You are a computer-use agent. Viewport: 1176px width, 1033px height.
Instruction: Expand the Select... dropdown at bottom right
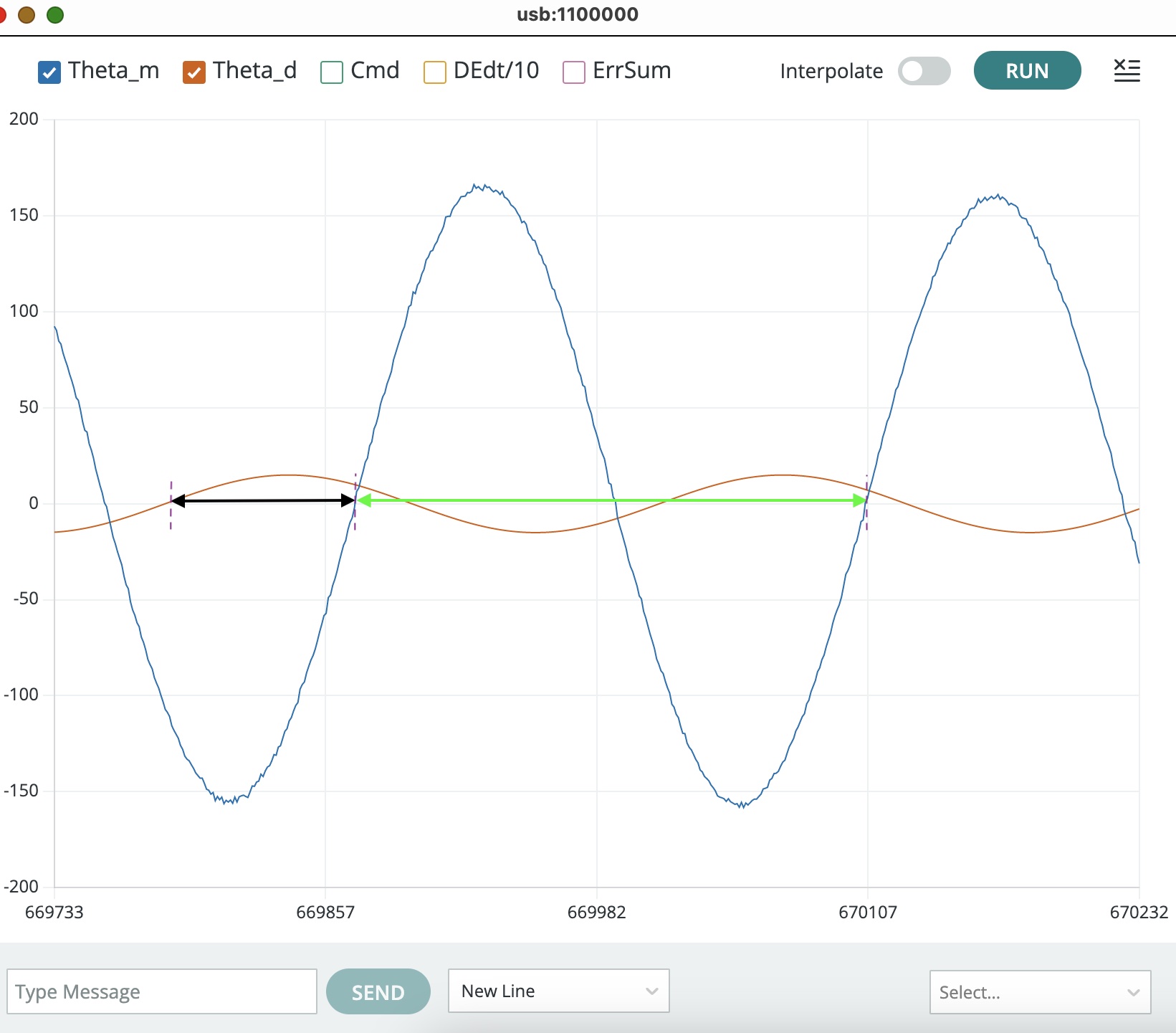coord(1039,992)
